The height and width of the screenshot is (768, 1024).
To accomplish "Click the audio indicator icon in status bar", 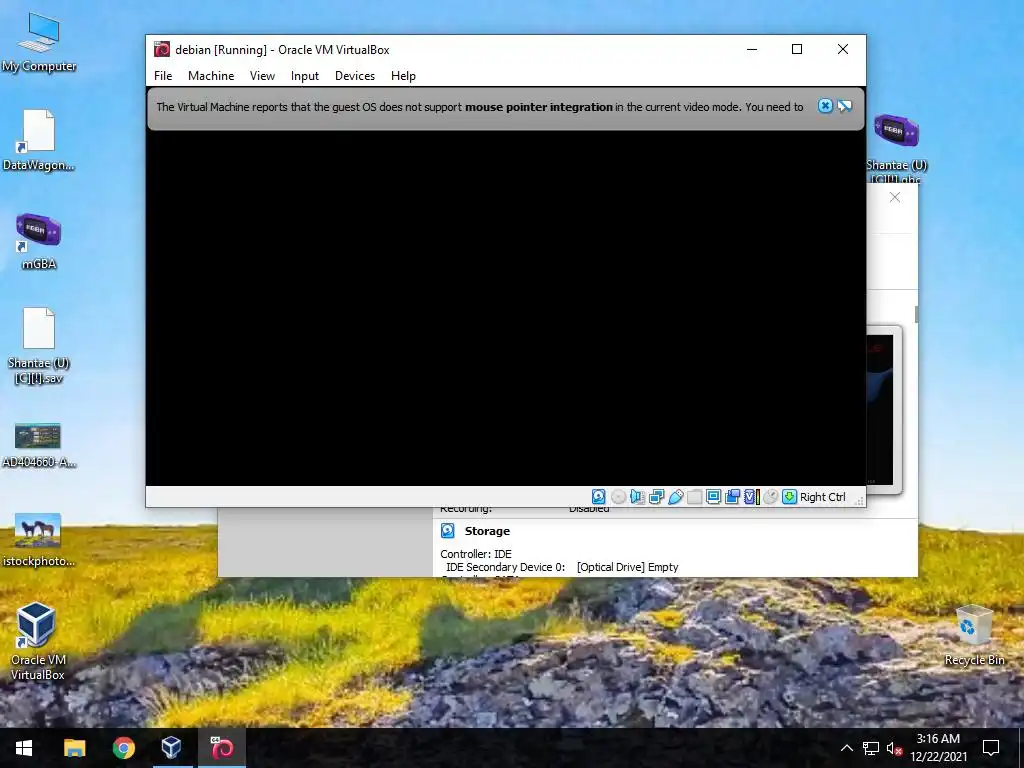I will 637,497.
